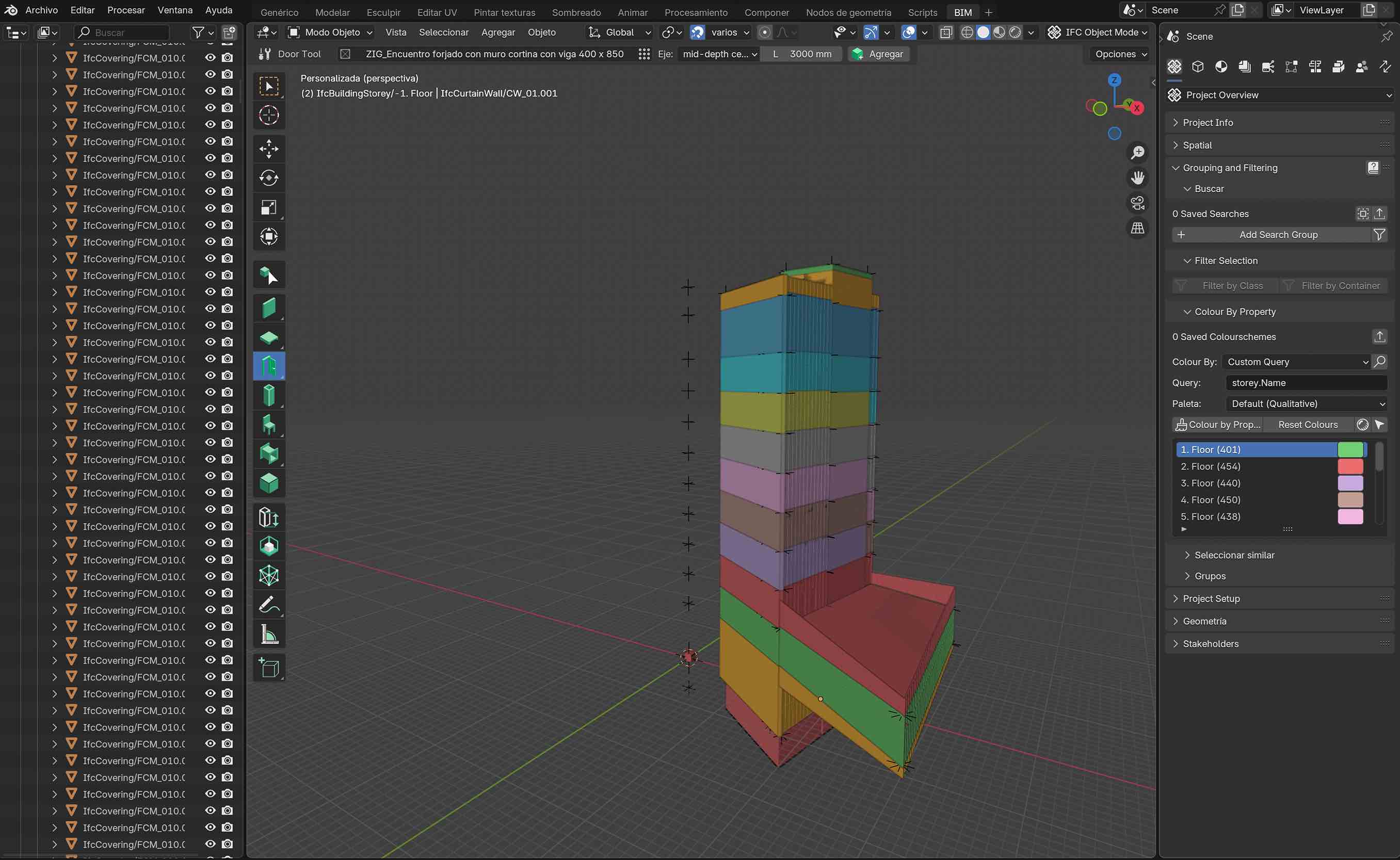The height and width of the screenshot is (860, 1400).
Task: Click the pink swatch for 5. Floor
Action: tap(1350, 516)
